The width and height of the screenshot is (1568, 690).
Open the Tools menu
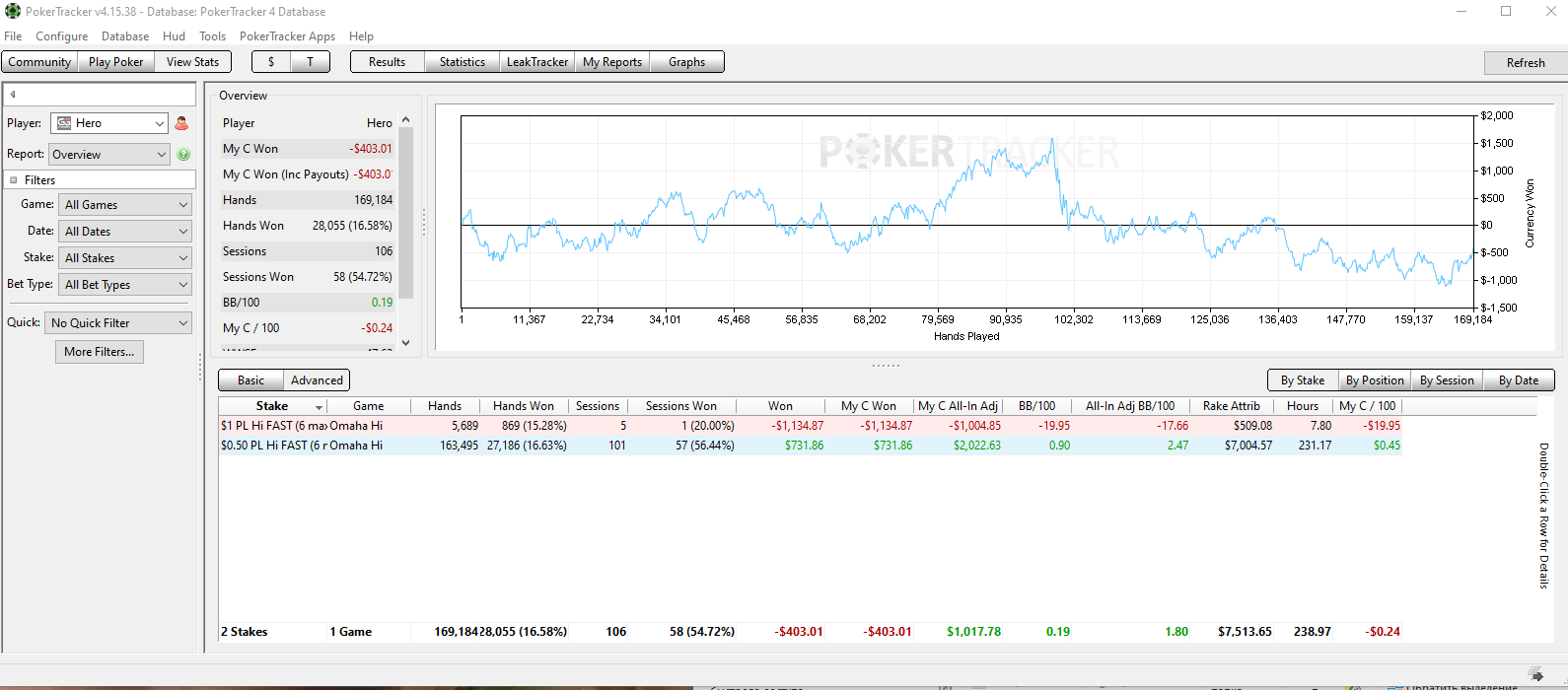212,36
